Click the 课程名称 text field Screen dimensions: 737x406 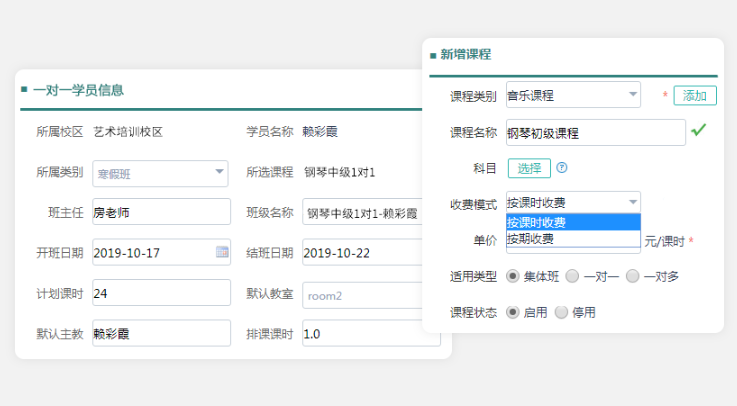click(595, 132)
